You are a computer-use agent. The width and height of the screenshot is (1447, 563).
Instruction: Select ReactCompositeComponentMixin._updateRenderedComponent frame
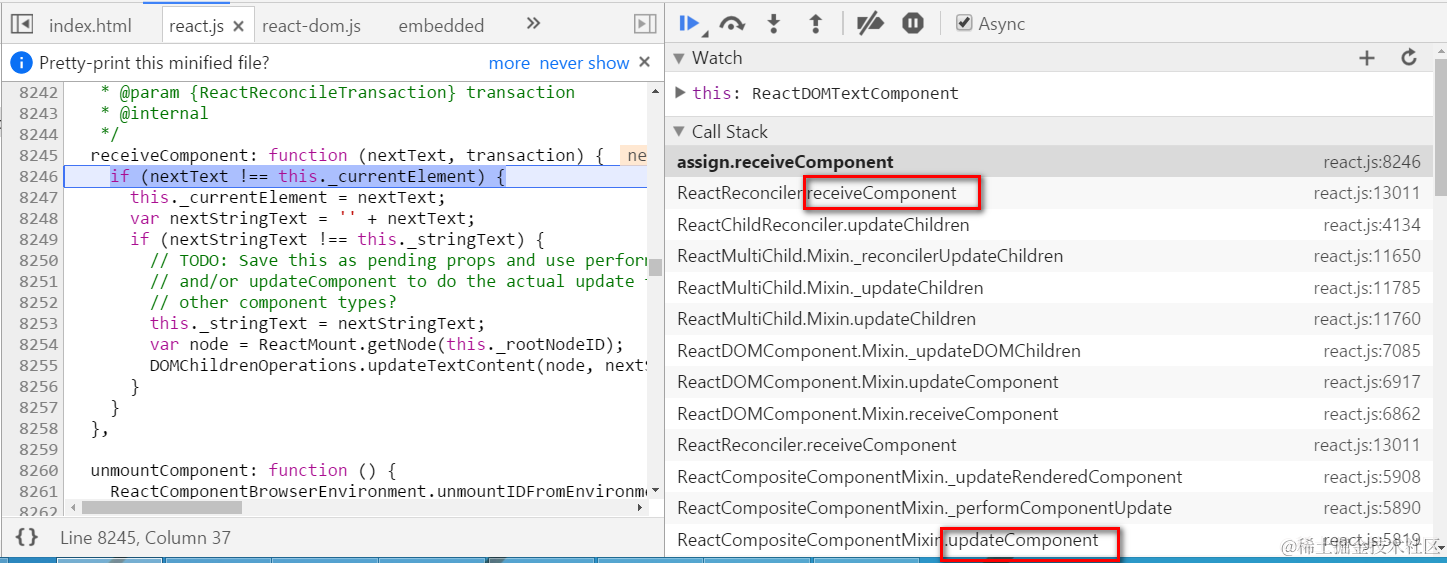click(1048, 477)
